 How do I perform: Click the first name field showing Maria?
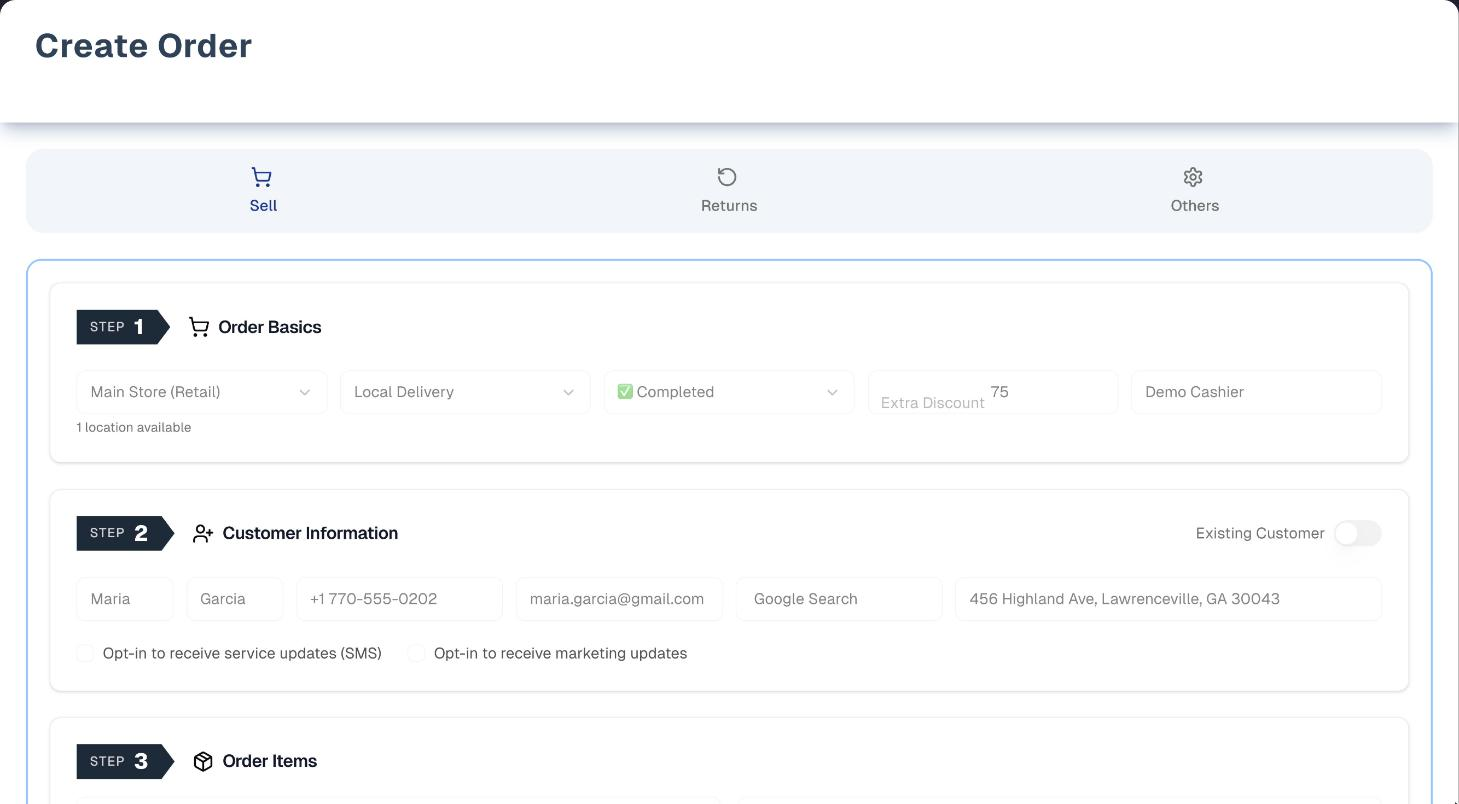pyautogui.click(x=125, y=599)
